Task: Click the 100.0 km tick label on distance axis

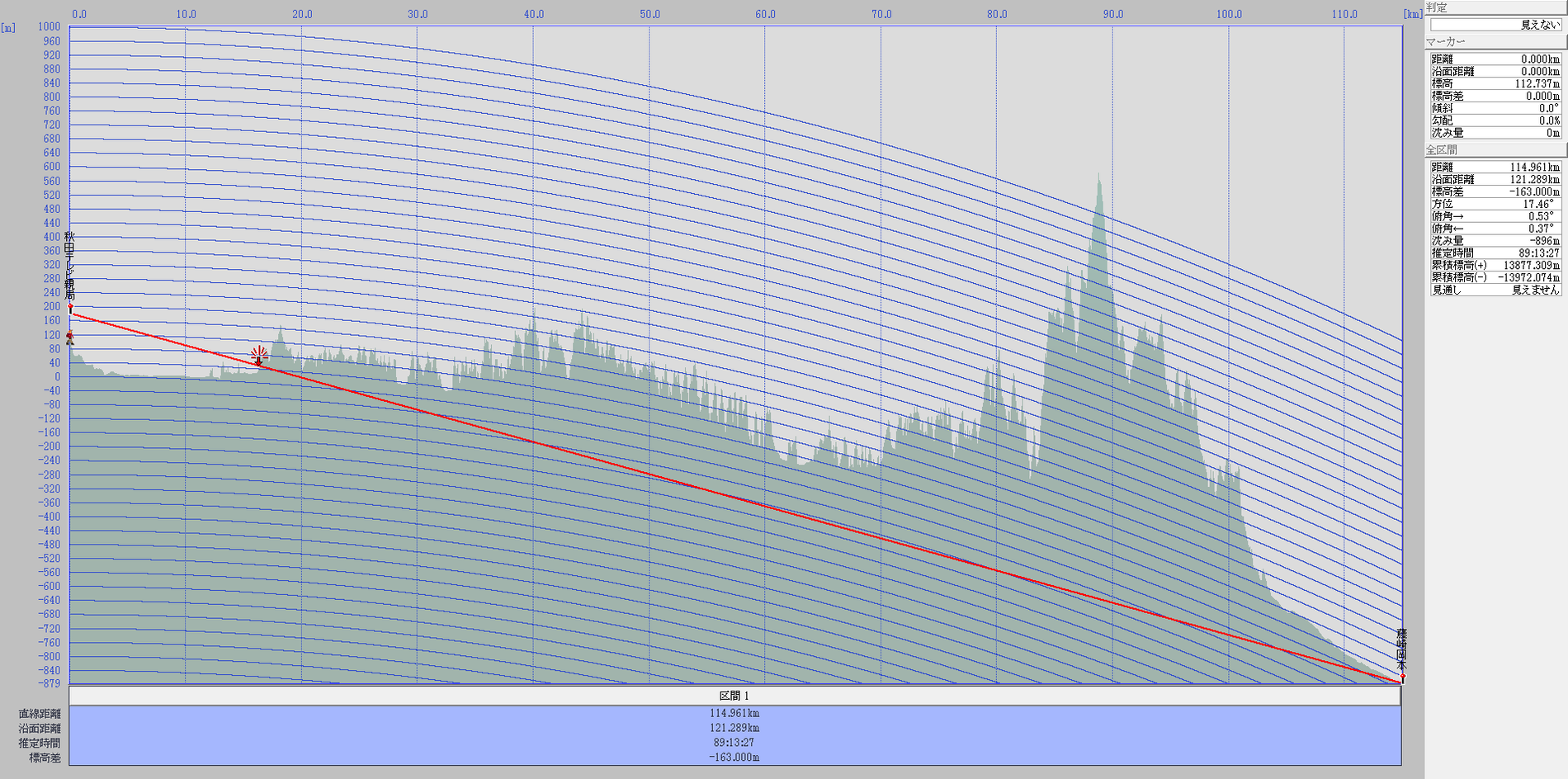Action: coord(1229,14)
